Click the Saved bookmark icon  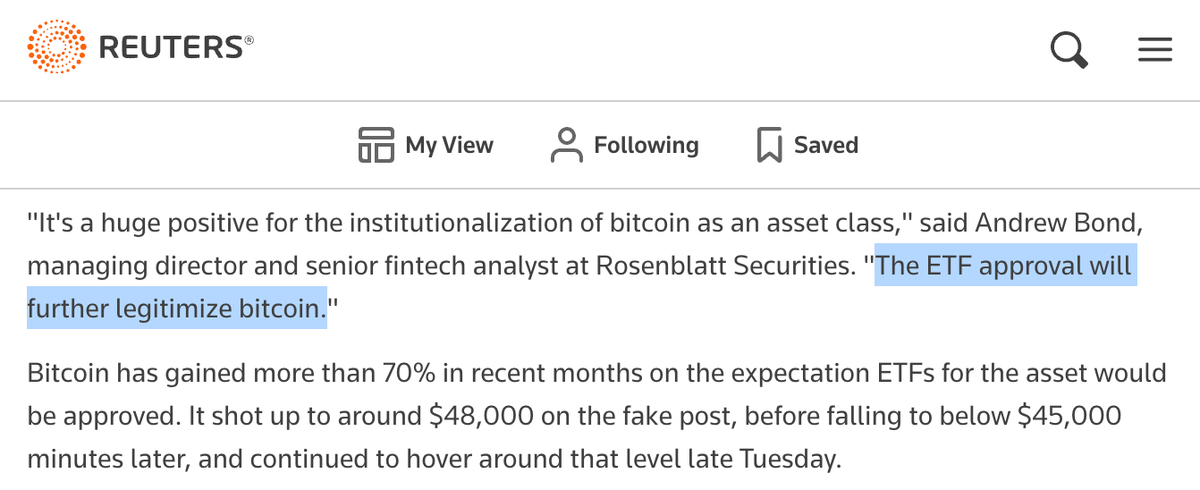coord(769,145)
